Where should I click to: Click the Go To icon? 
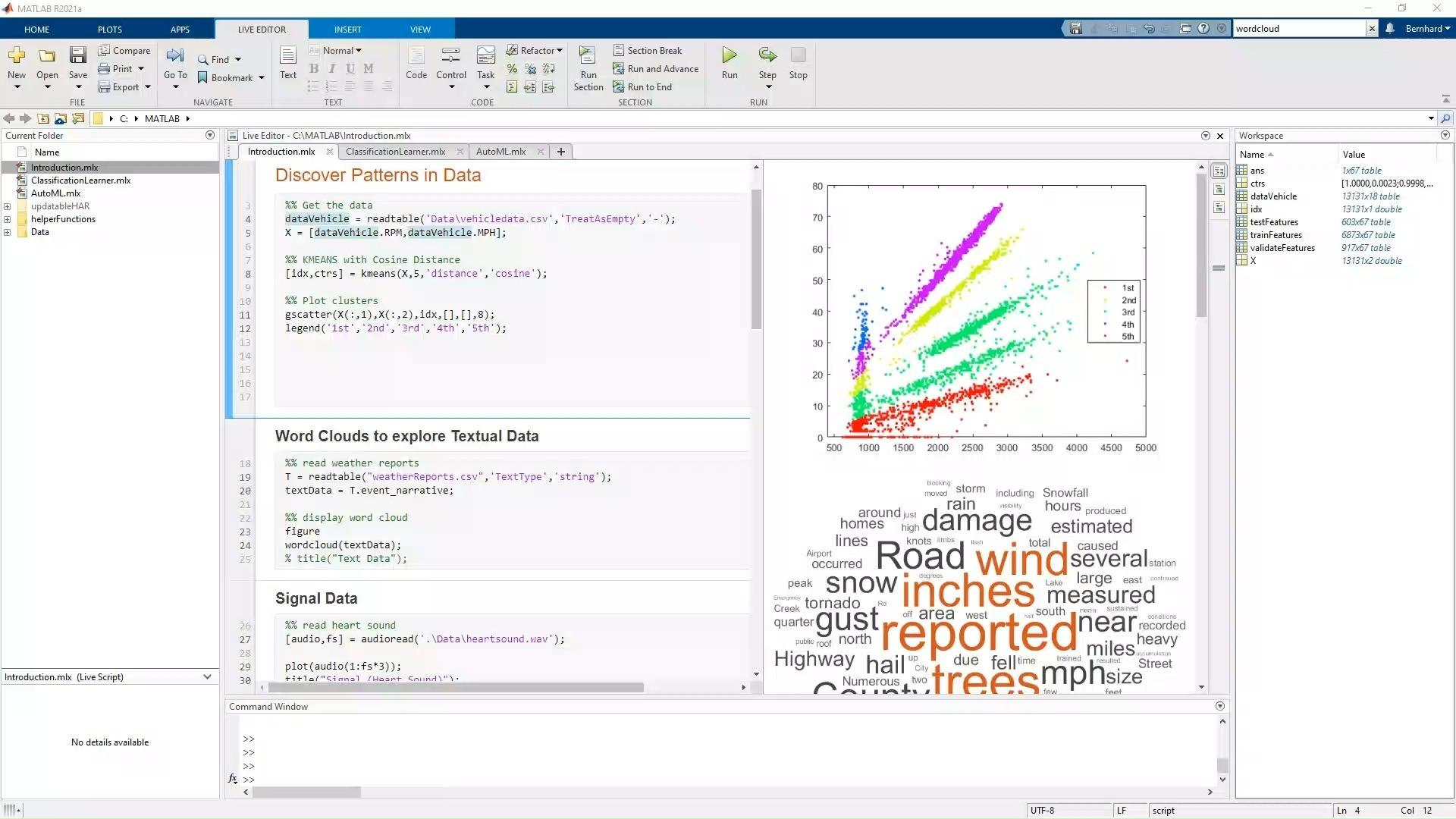[174, 55]
